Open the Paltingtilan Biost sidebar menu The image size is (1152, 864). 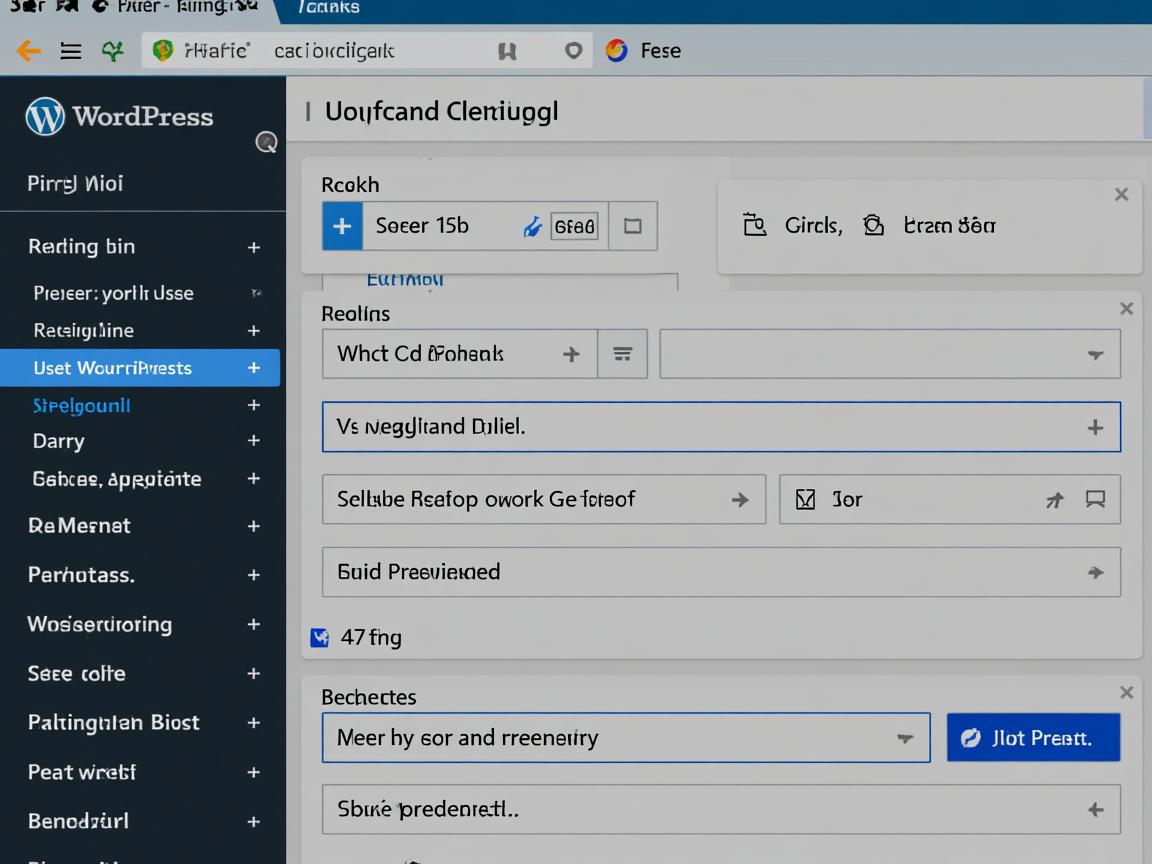[x=140, y=722]
